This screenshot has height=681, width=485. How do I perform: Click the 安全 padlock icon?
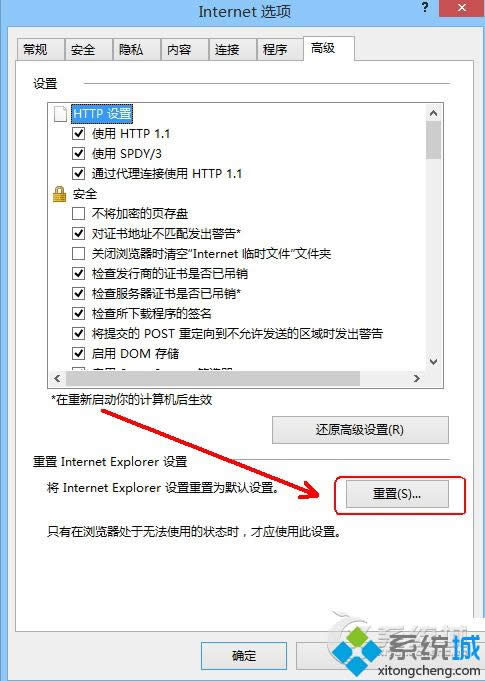click(x=59, y=194)
